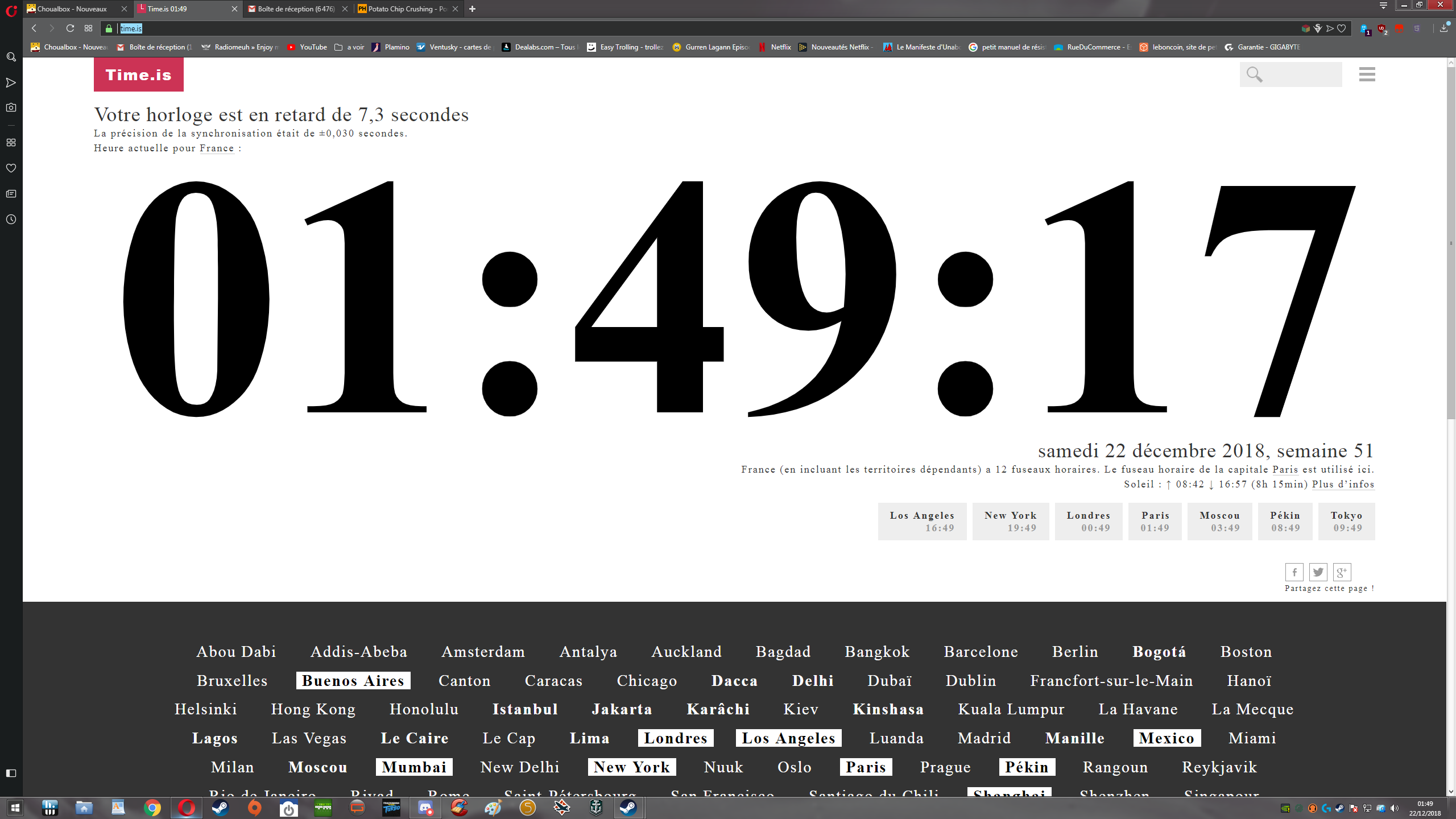Open Opera sidebar news icon

coord(11,194)
